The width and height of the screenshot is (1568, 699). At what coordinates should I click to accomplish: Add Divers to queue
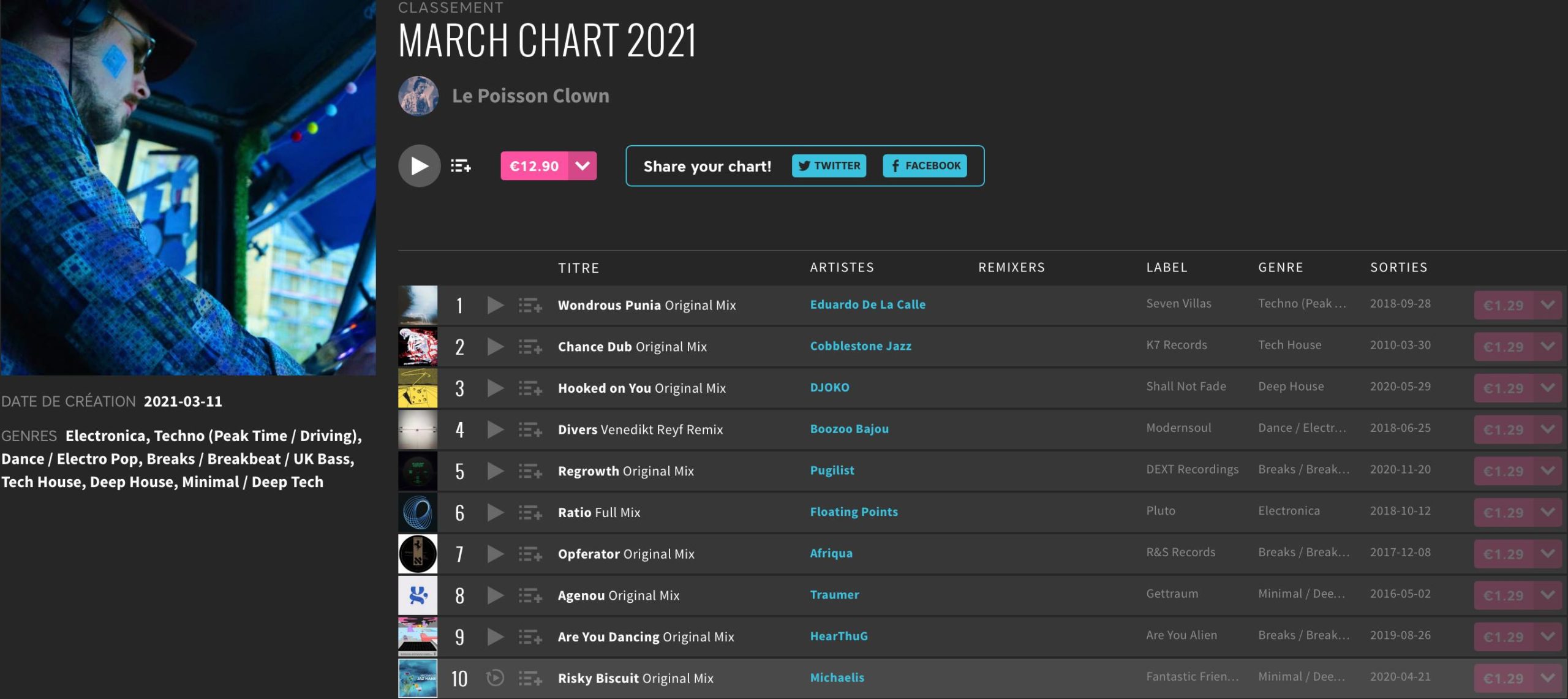click(x=530, y=429)
